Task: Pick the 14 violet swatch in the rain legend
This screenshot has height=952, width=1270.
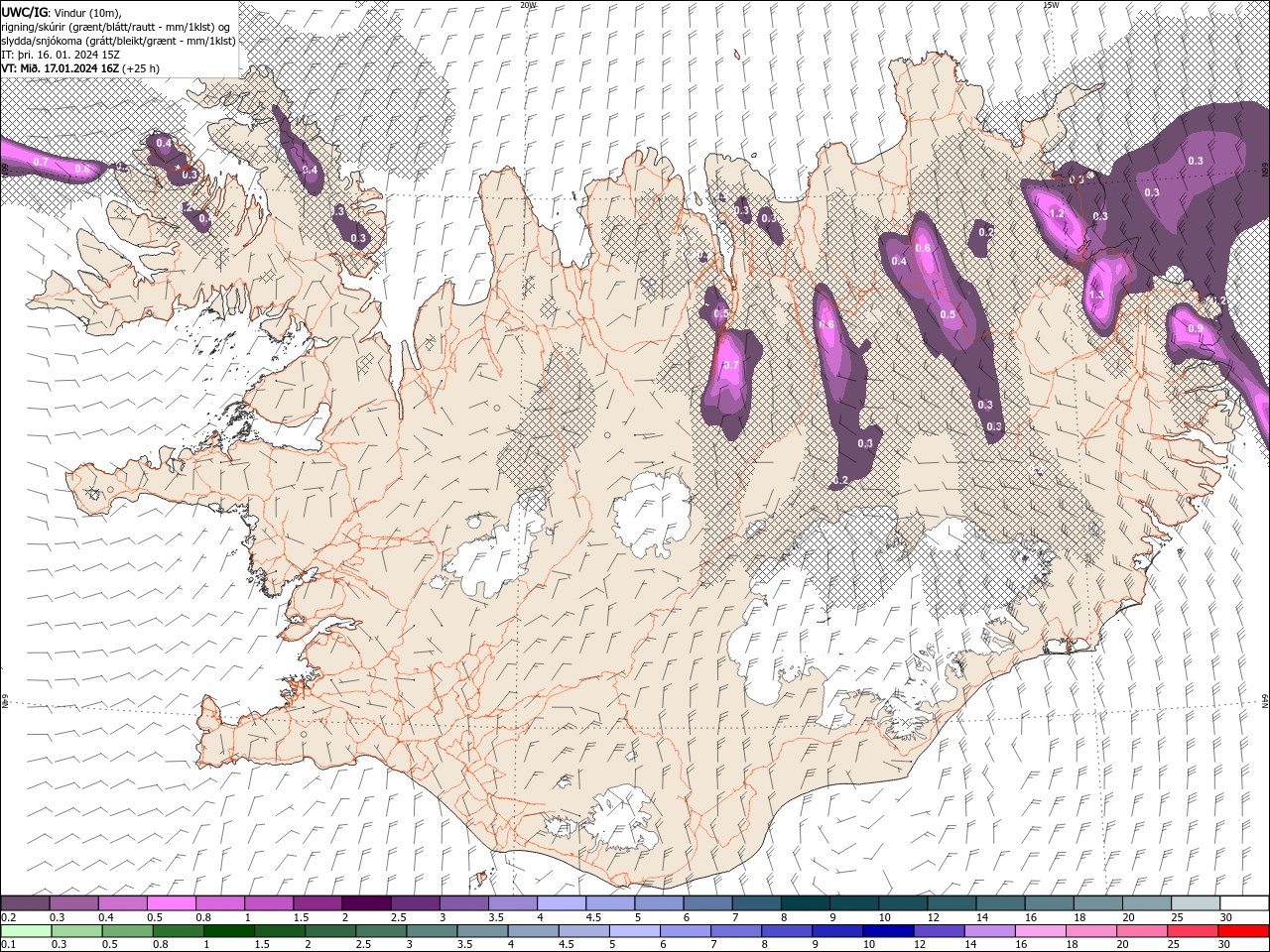Action: (x=989, y=931)
